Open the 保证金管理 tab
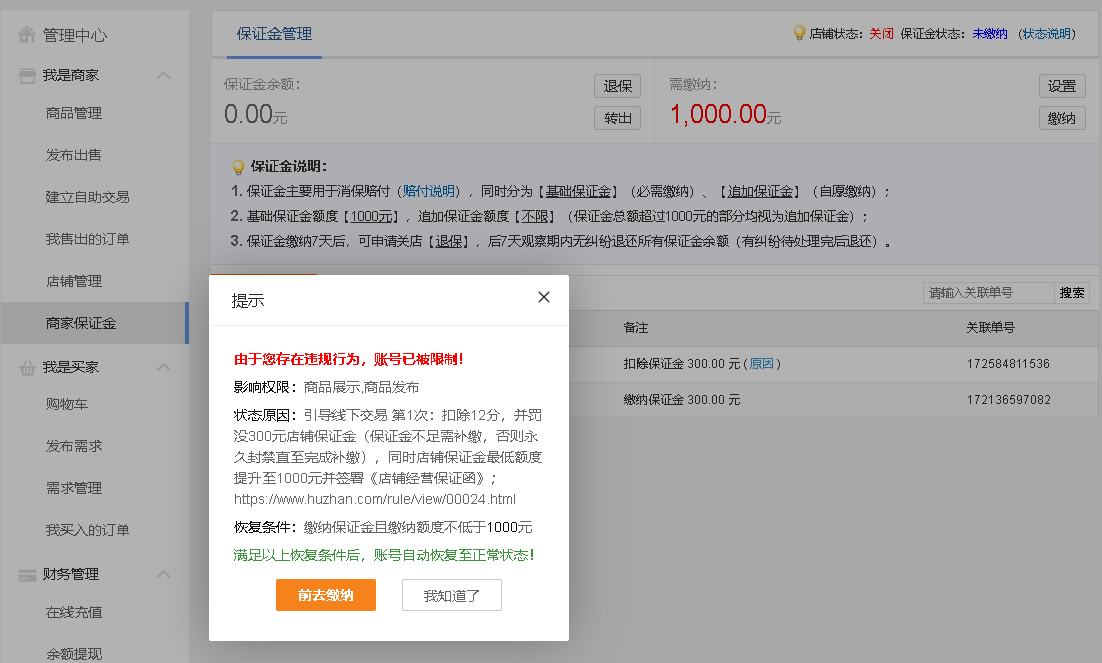 click(274, 34)
